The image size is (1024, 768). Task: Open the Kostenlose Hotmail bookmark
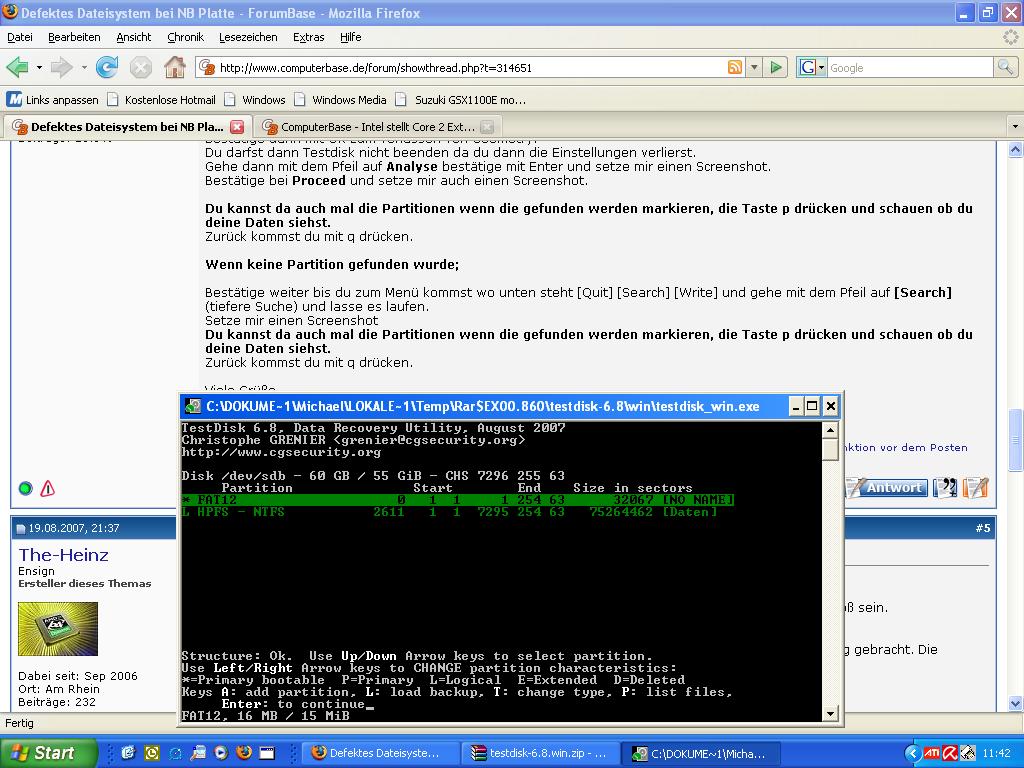click(x=161, y=100)
